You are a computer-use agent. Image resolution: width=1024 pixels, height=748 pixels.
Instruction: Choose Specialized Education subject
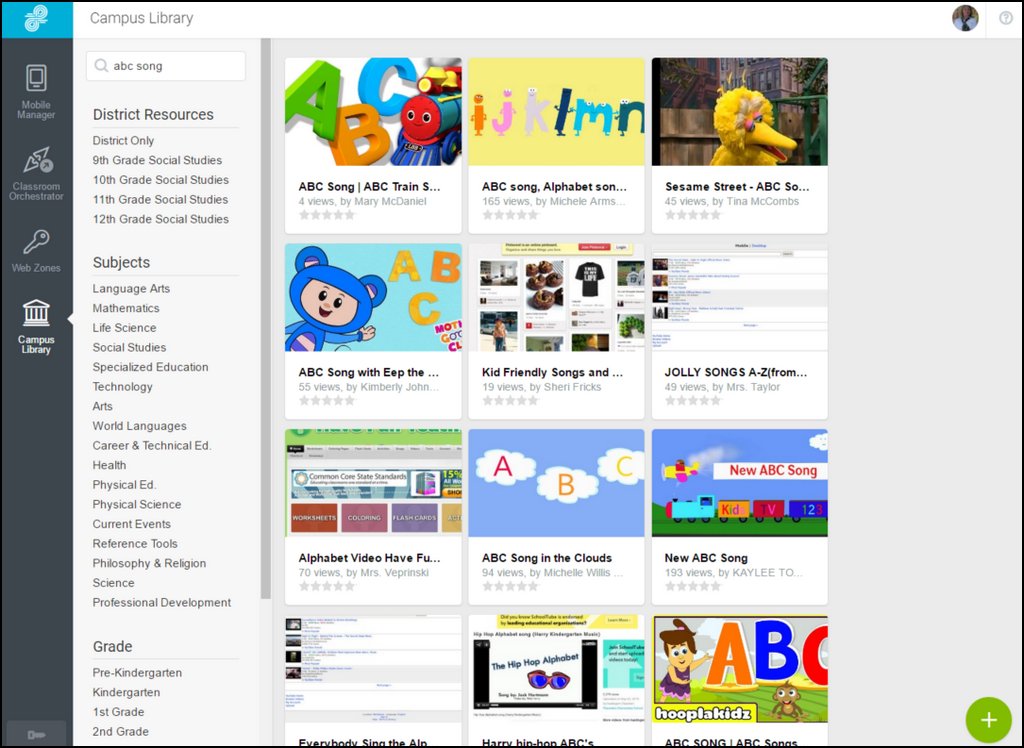pos(150,366)
